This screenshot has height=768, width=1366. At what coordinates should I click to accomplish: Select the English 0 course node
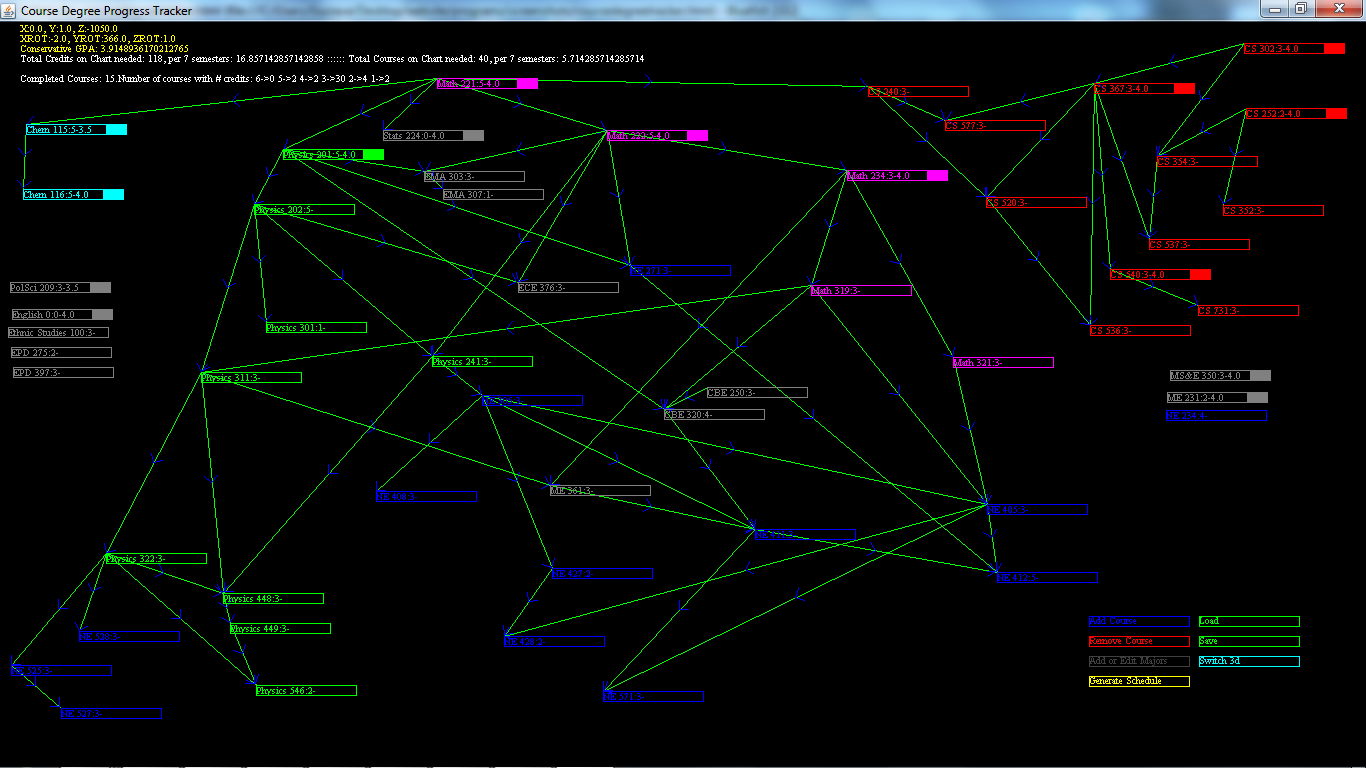[63, 315]
